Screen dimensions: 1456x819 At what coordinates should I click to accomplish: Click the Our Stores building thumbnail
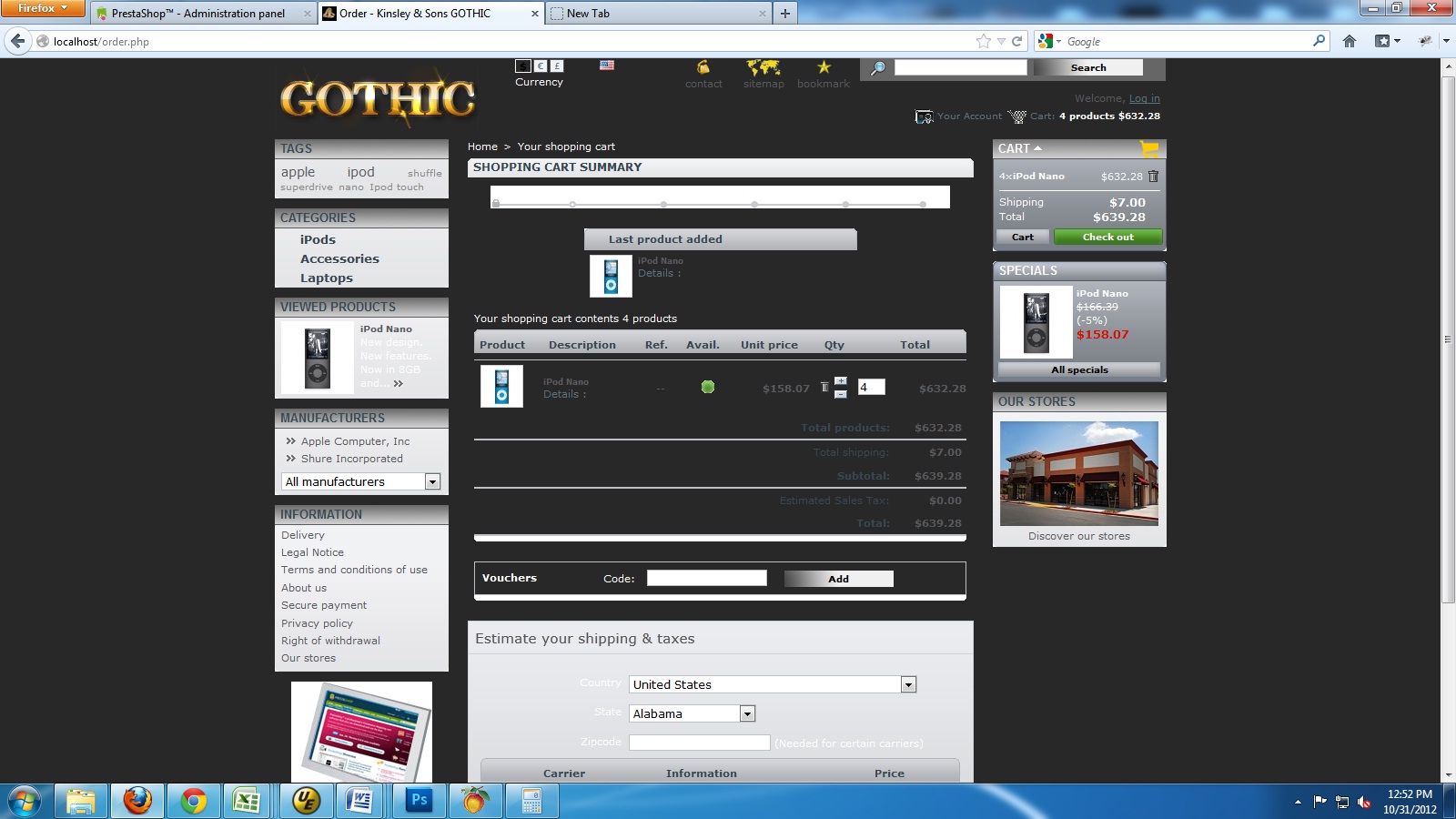click(1078, 473)
